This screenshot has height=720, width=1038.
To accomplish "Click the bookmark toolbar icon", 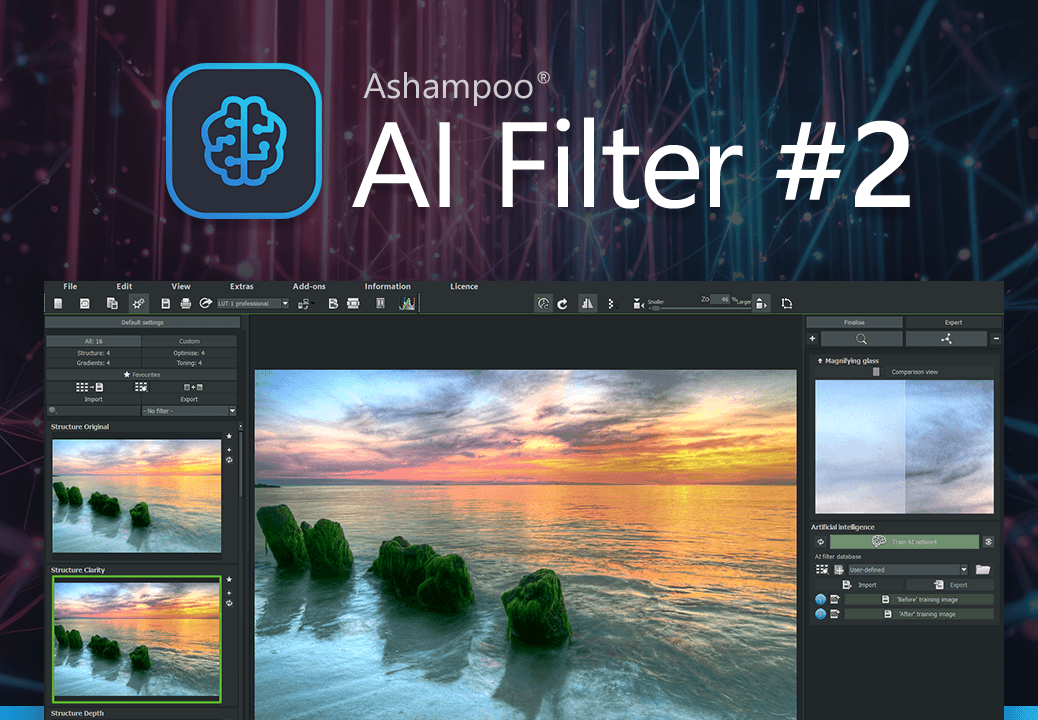I will pyautogui.click(x=381, y=304).
